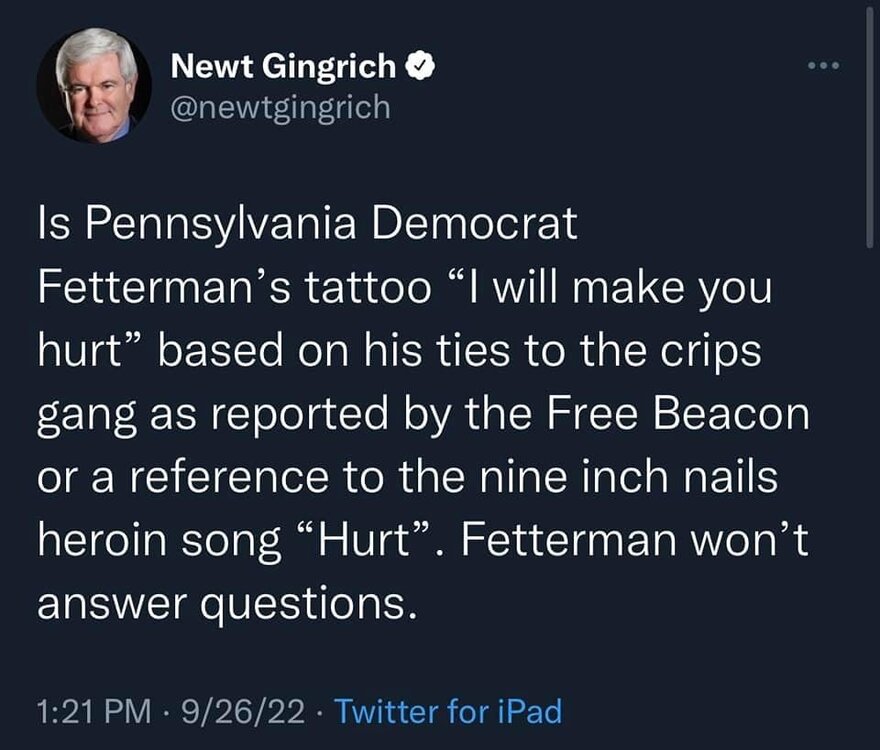Click the blue verified checkmark badge
Viewport: 880px width, 750px height.
(x=421, y=67)
